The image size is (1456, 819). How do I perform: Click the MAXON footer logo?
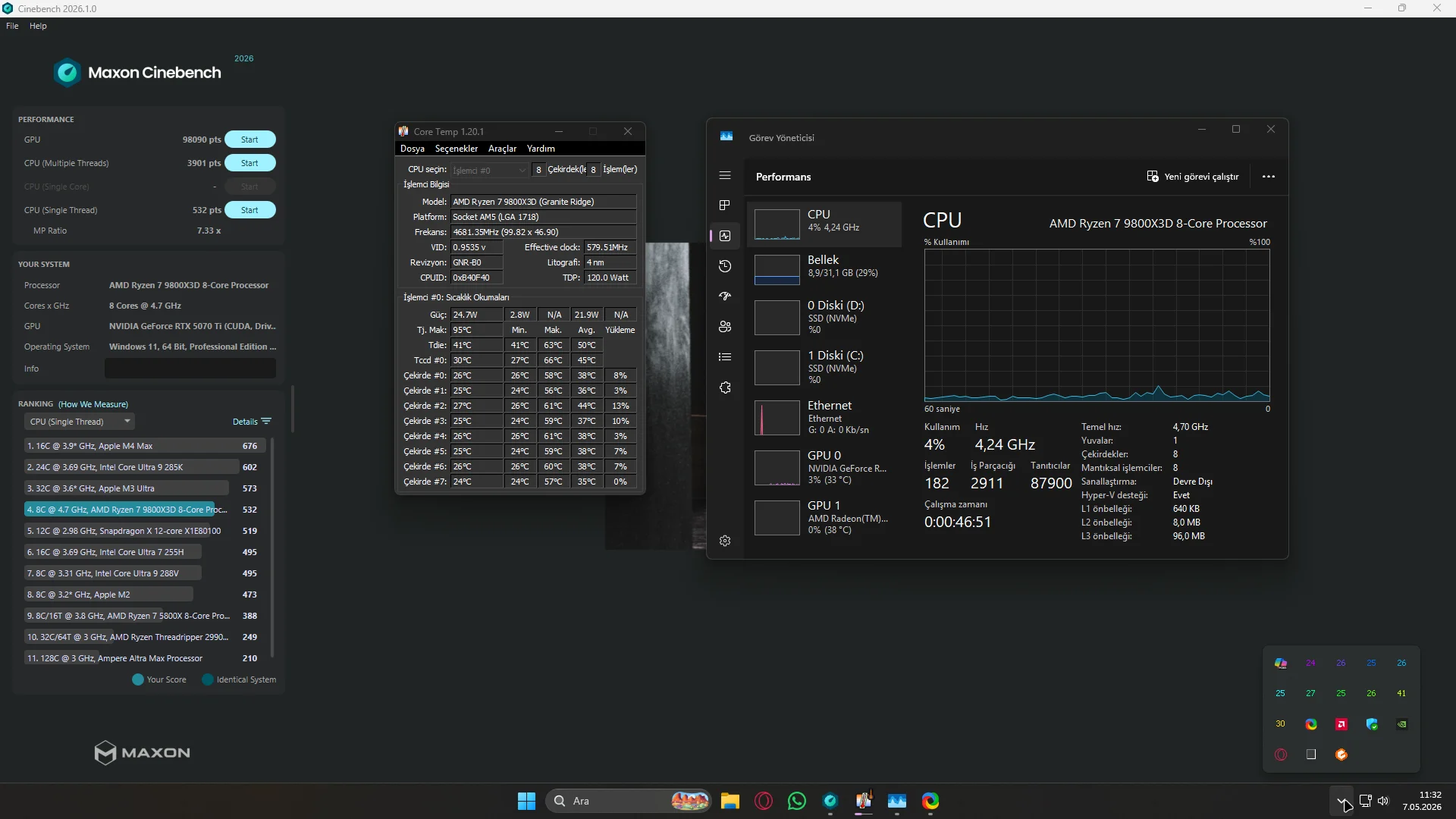pyautogui.click(x=142, y=752)
